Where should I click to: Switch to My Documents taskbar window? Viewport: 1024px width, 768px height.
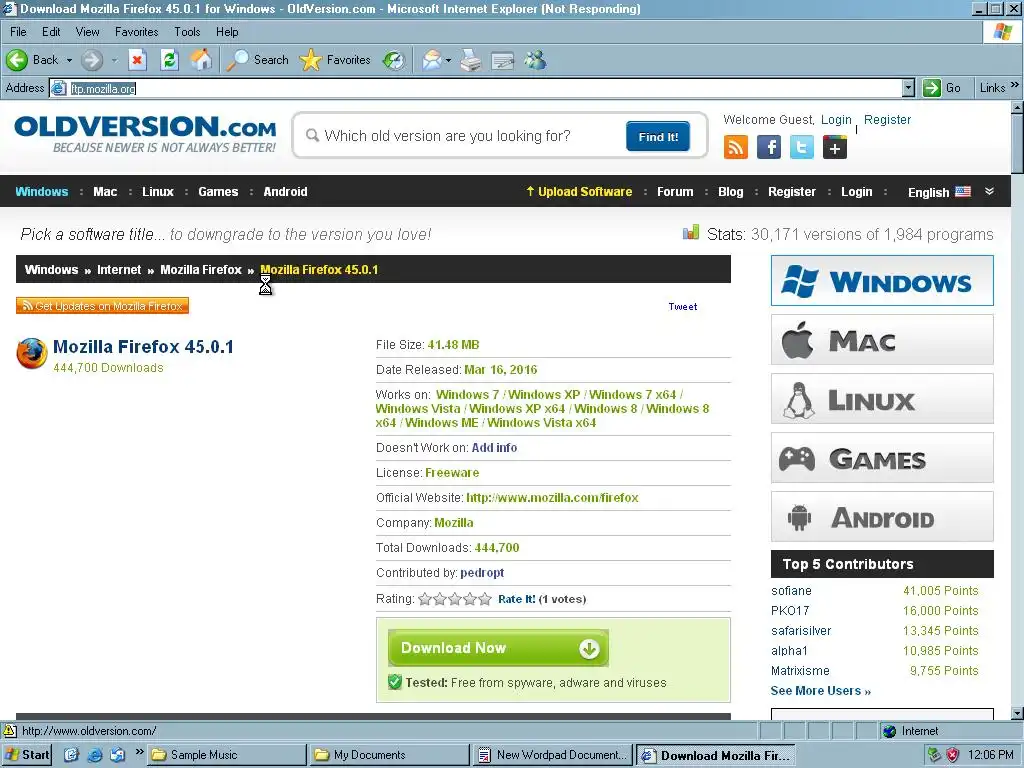click(x=390, y=755)
